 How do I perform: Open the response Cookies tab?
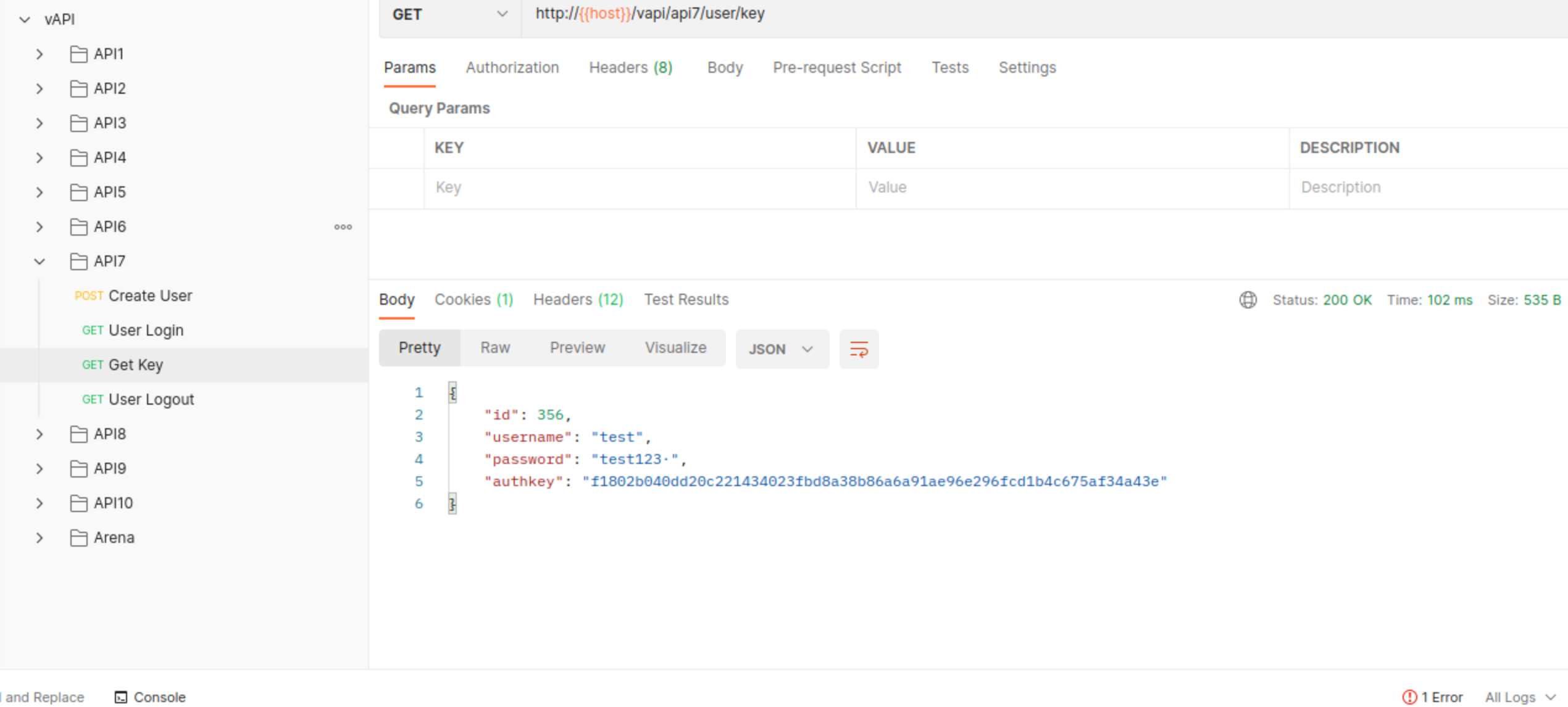click(473, 300)
